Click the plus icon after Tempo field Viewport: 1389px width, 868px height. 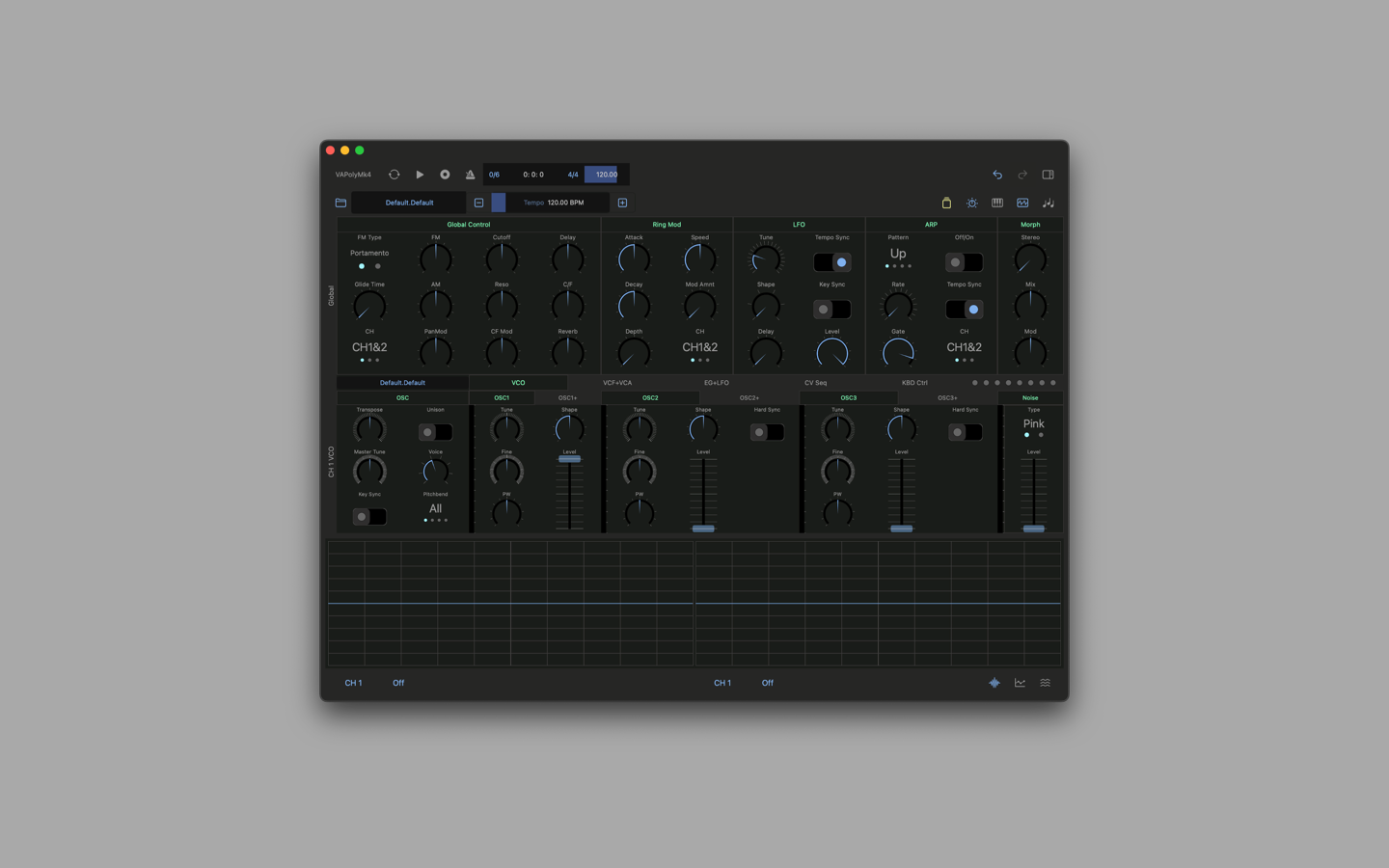pyautogui.click(x=622, y=203)
